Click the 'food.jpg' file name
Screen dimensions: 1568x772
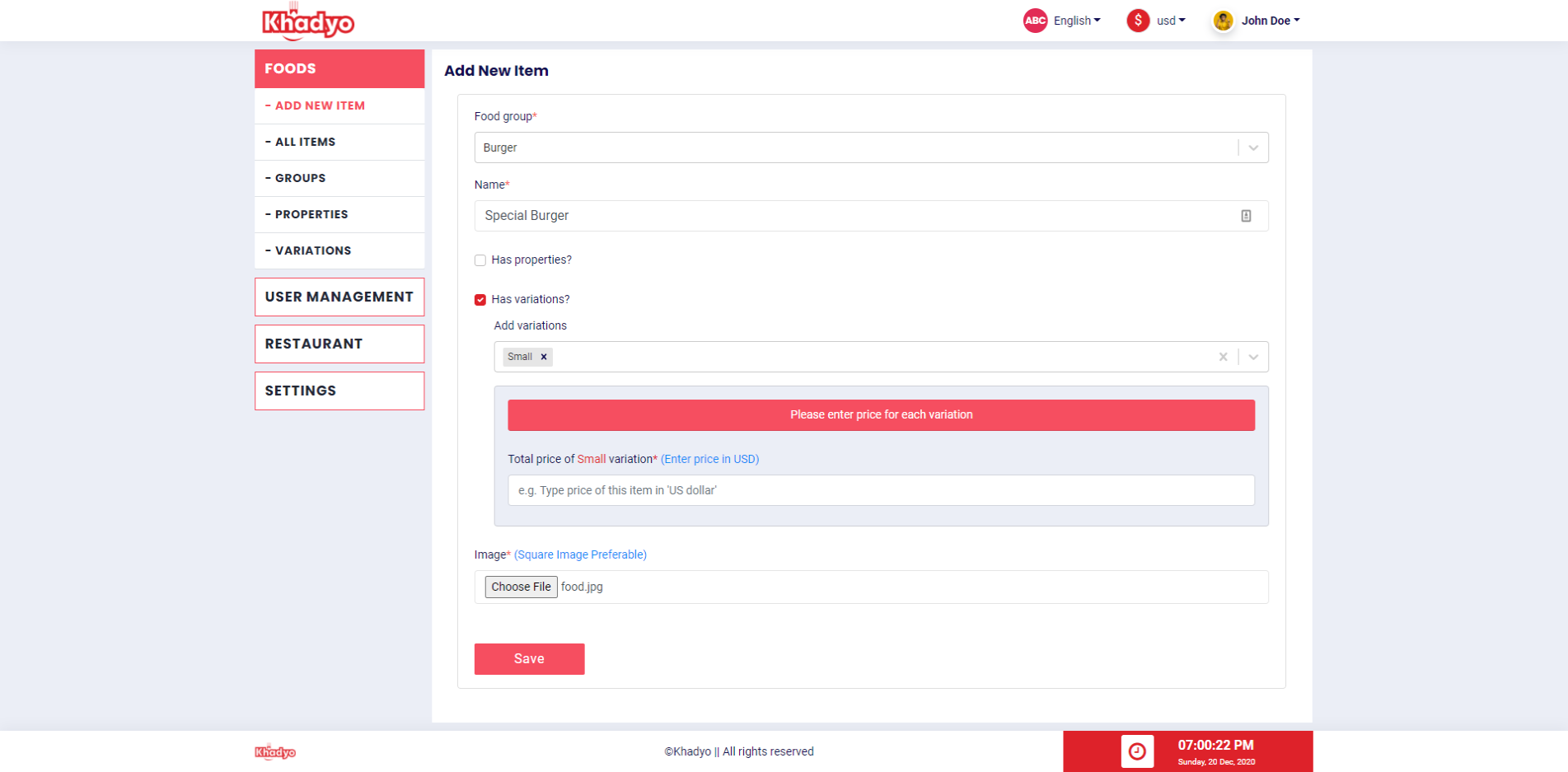coord(582,587)
